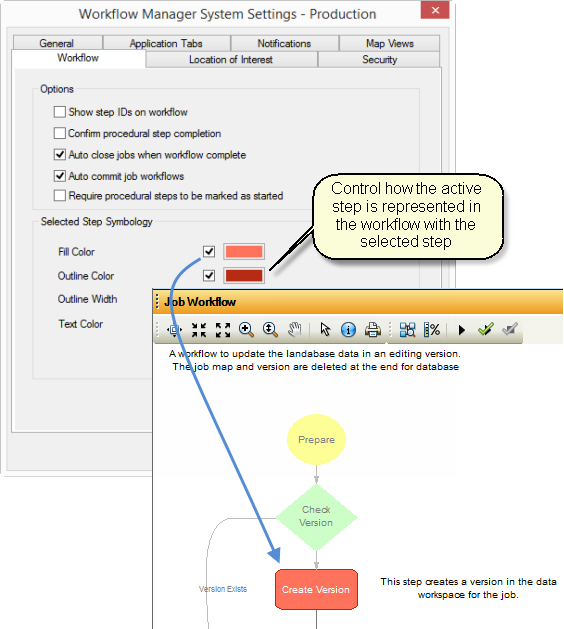The width and height of the screenshot is (564, 629).
Task: Select the zoom in magnifier tool
Action: tap(246, 330)
